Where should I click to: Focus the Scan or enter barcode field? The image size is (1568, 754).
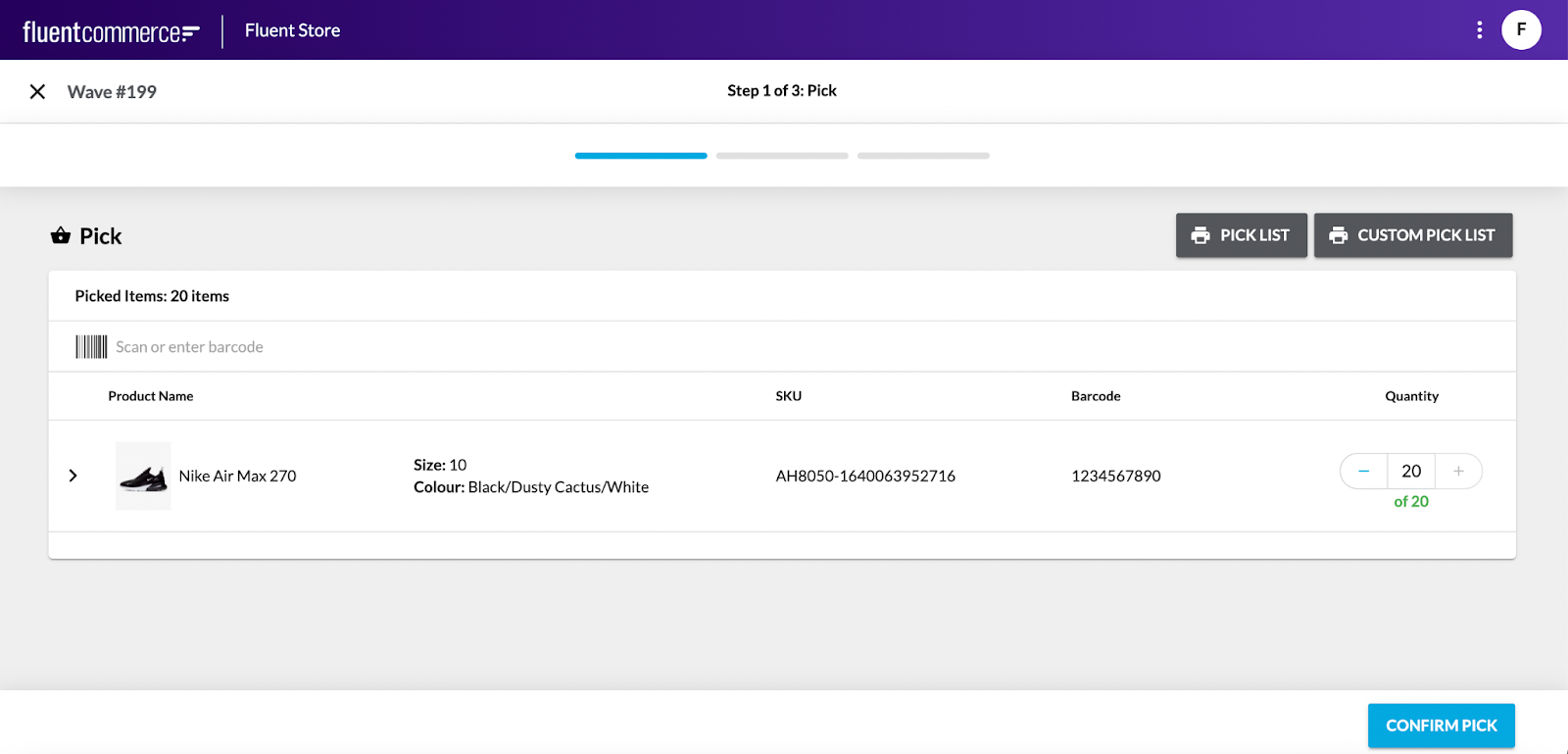point(392,347)
